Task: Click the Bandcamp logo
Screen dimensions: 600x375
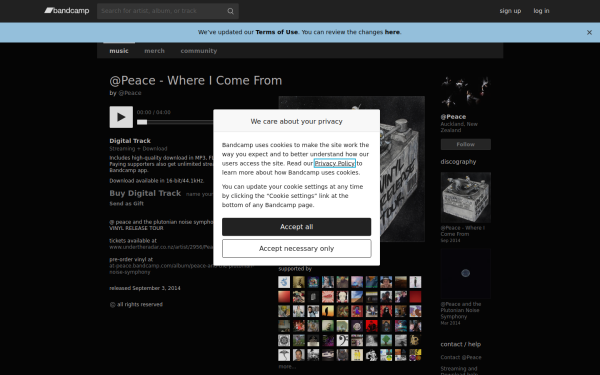Action: click(x=67, y=11)
